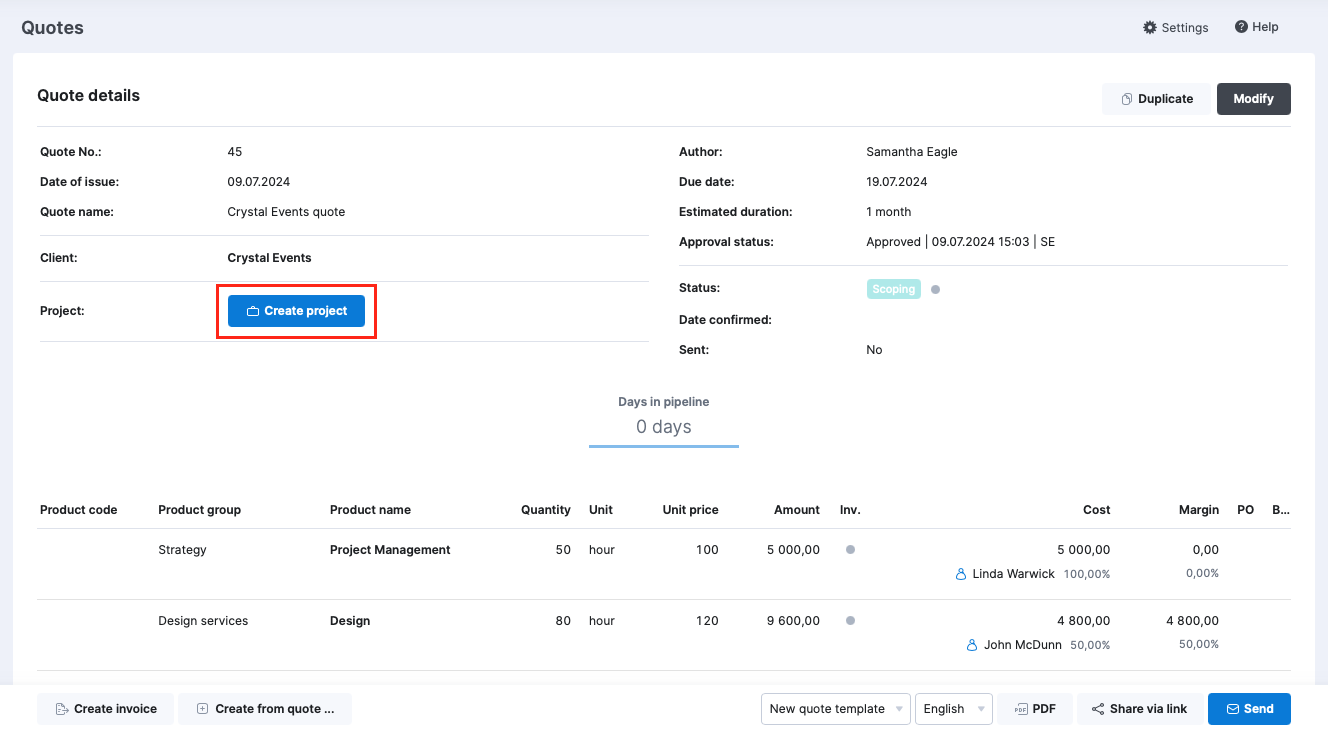Click the Margin column header

click(x=1199, y=510)
